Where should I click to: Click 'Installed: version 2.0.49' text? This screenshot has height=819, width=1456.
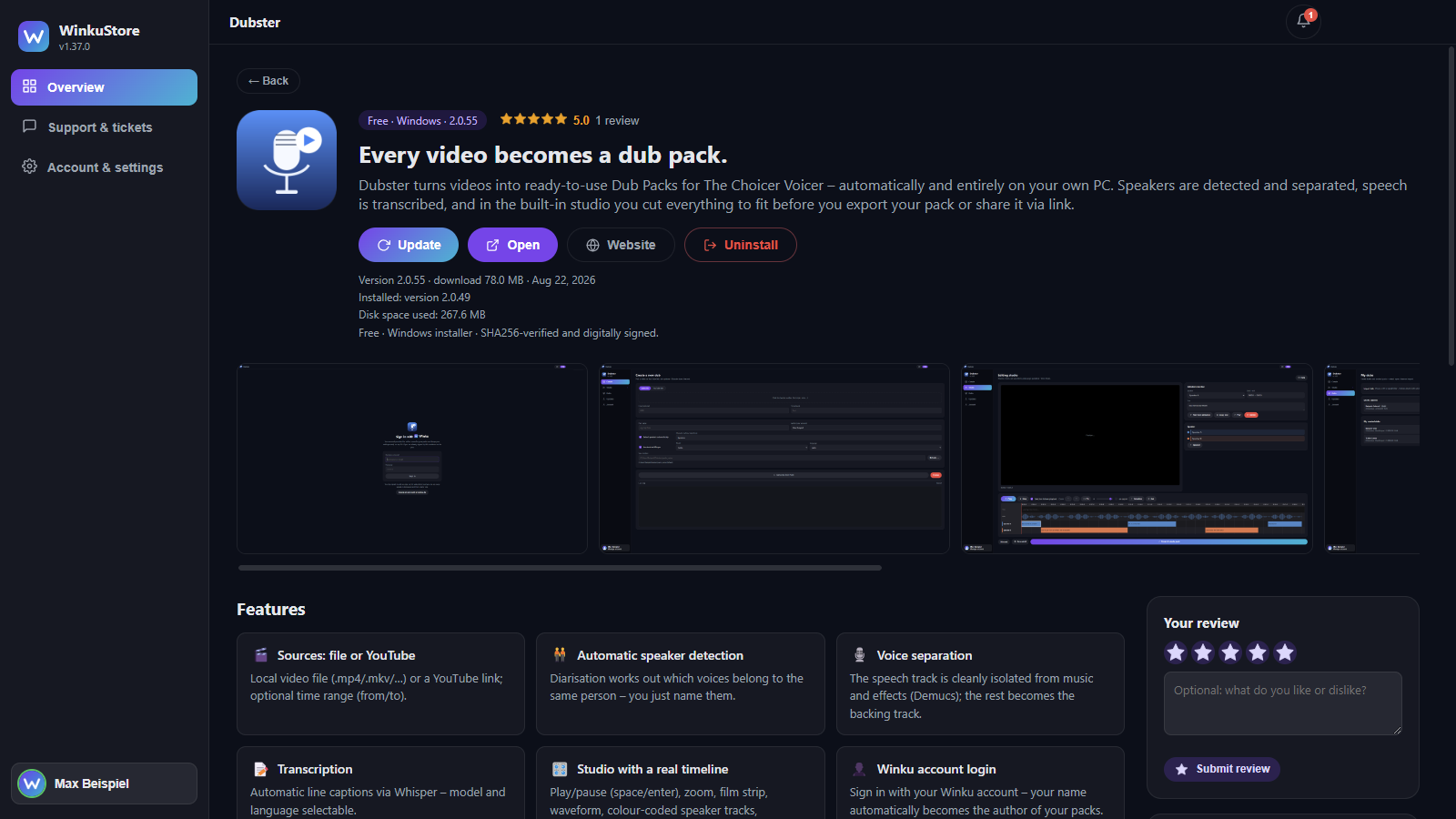click(414, 298)
